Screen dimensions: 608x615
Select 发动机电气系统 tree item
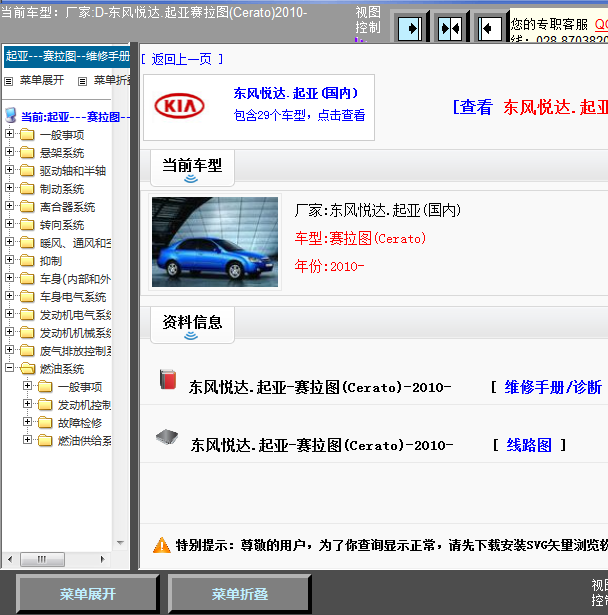click(75, 315)
